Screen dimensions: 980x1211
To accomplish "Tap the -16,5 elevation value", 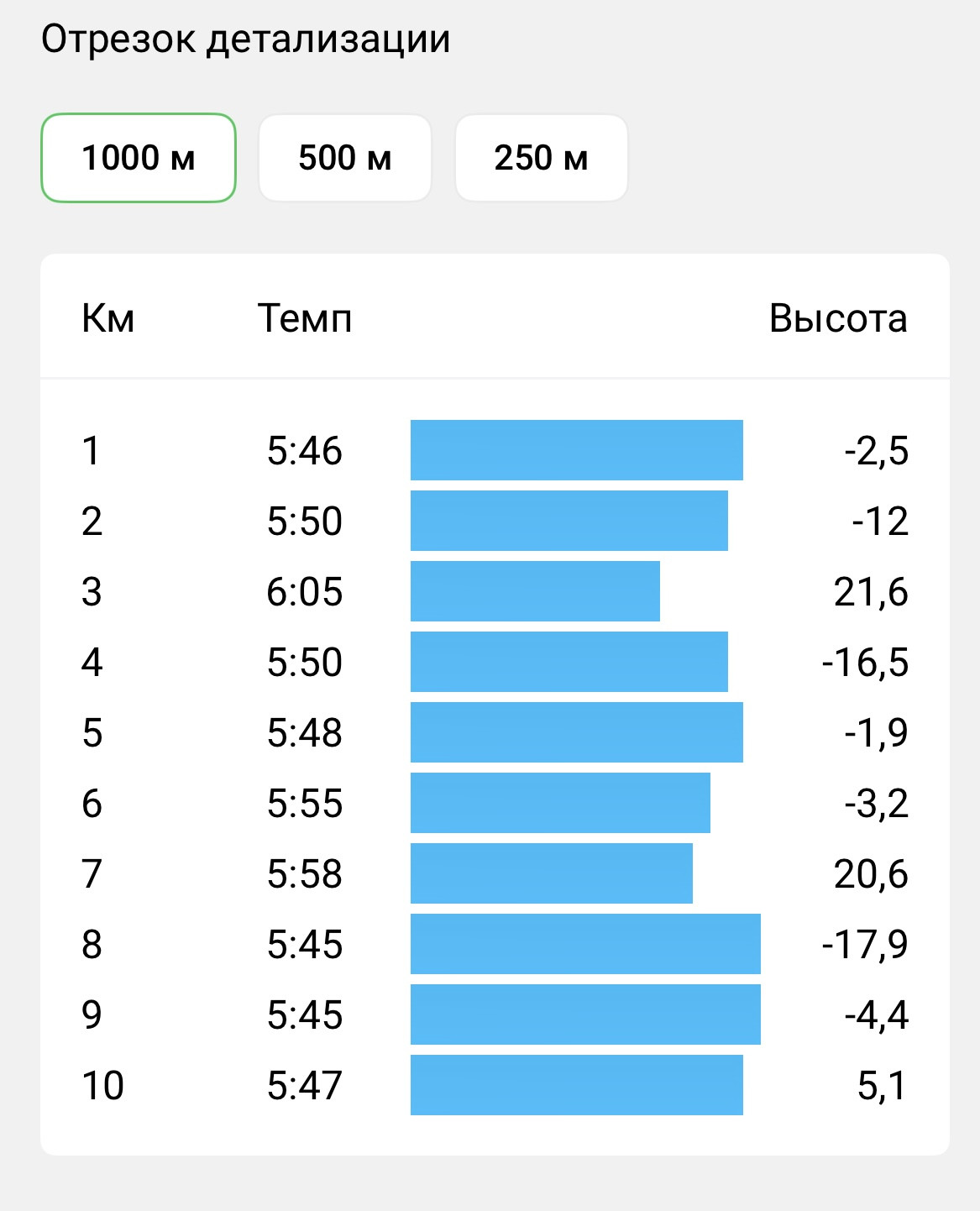I will [x=865, y=663].
